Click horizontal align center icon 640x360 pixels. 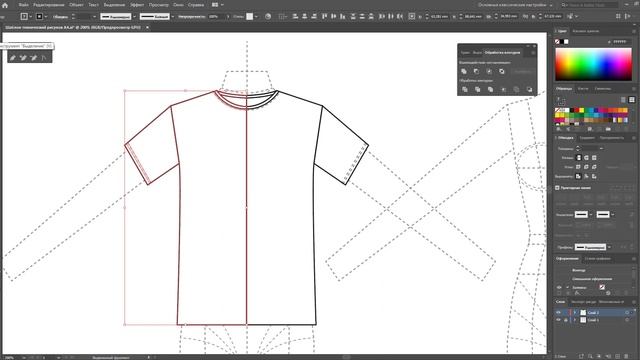[x=304, y=16]
